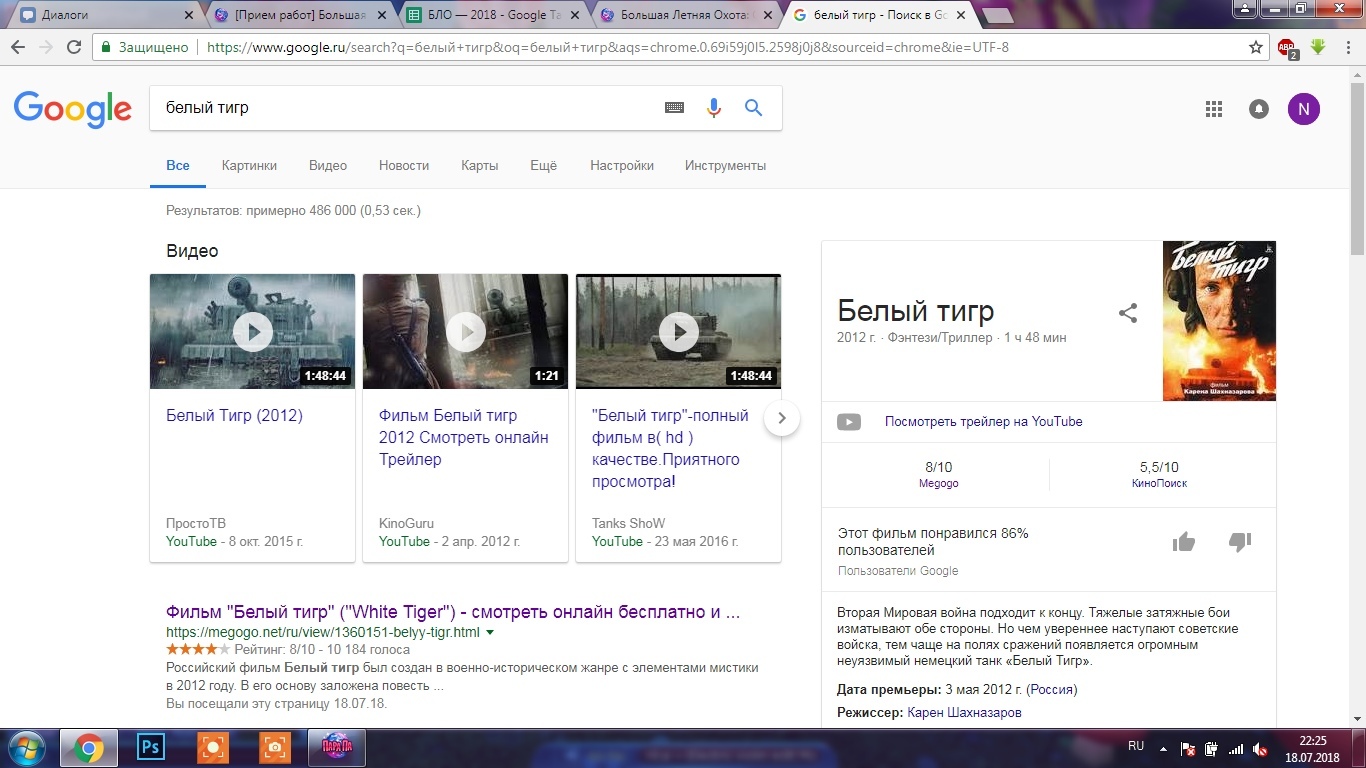Open the Карен Шахназаров director link

[x=964, y=713]
